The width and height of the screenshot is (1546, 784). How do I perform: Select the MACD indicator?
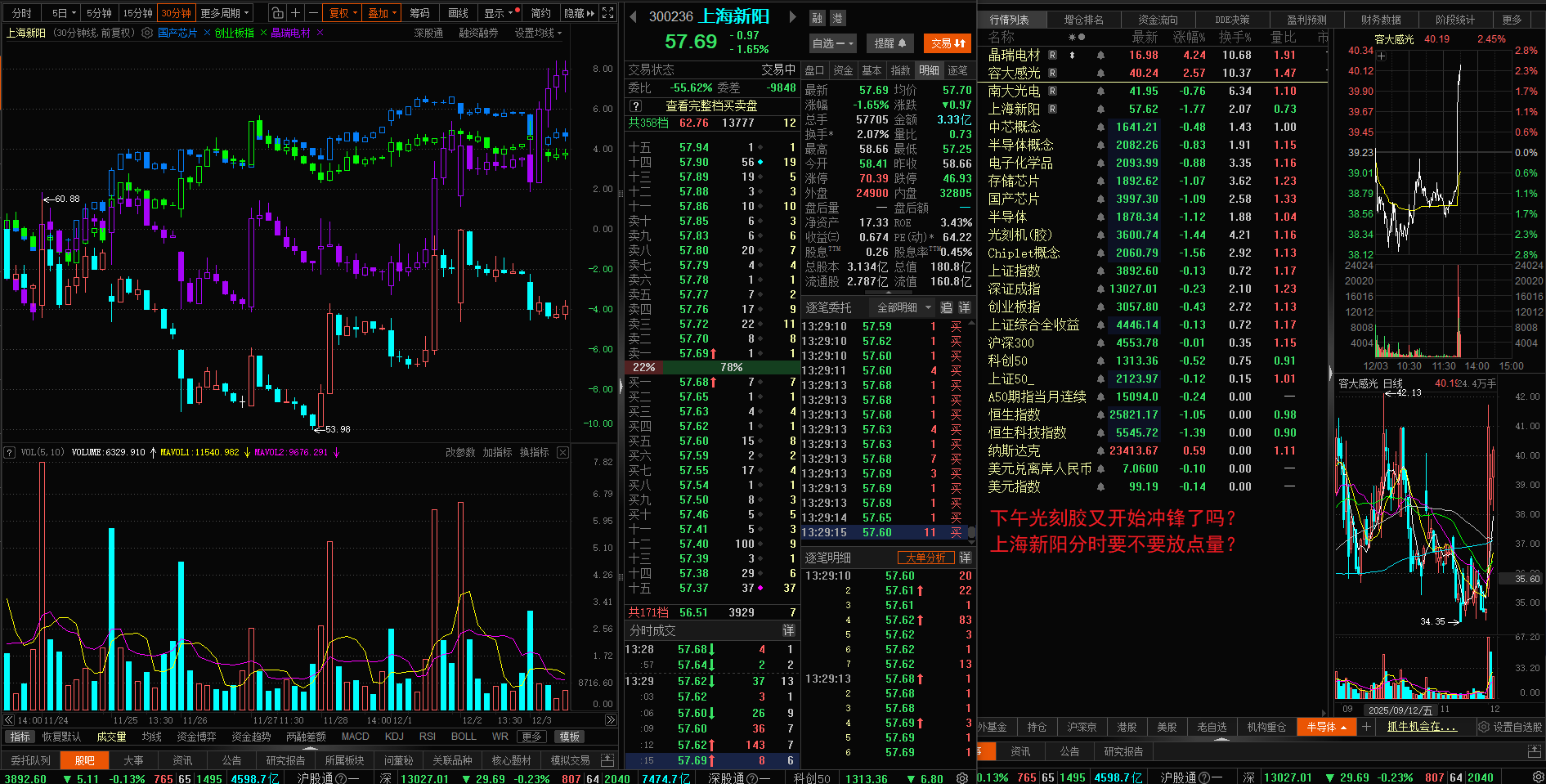355,737
